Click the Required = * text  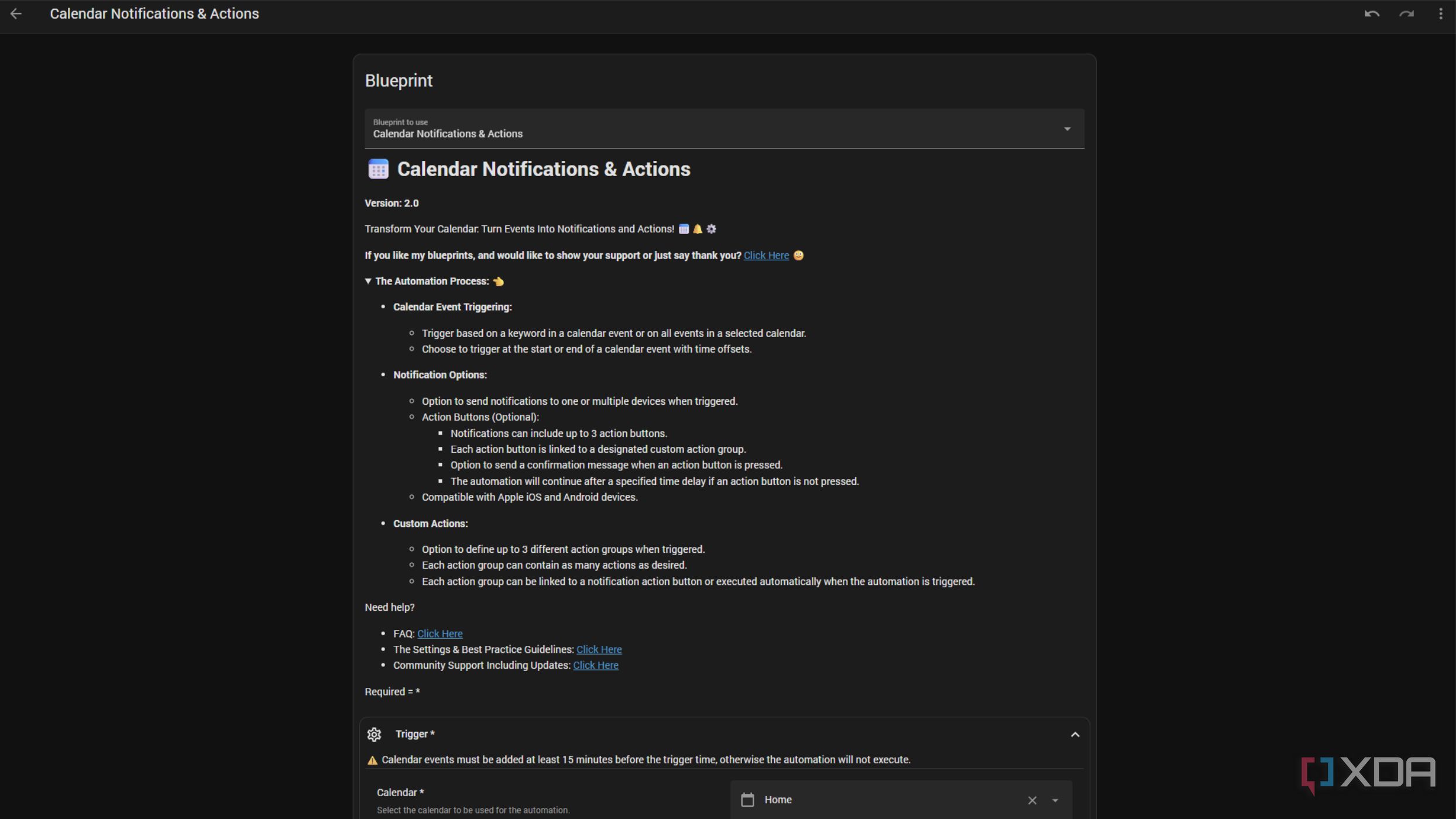point(392,692)
